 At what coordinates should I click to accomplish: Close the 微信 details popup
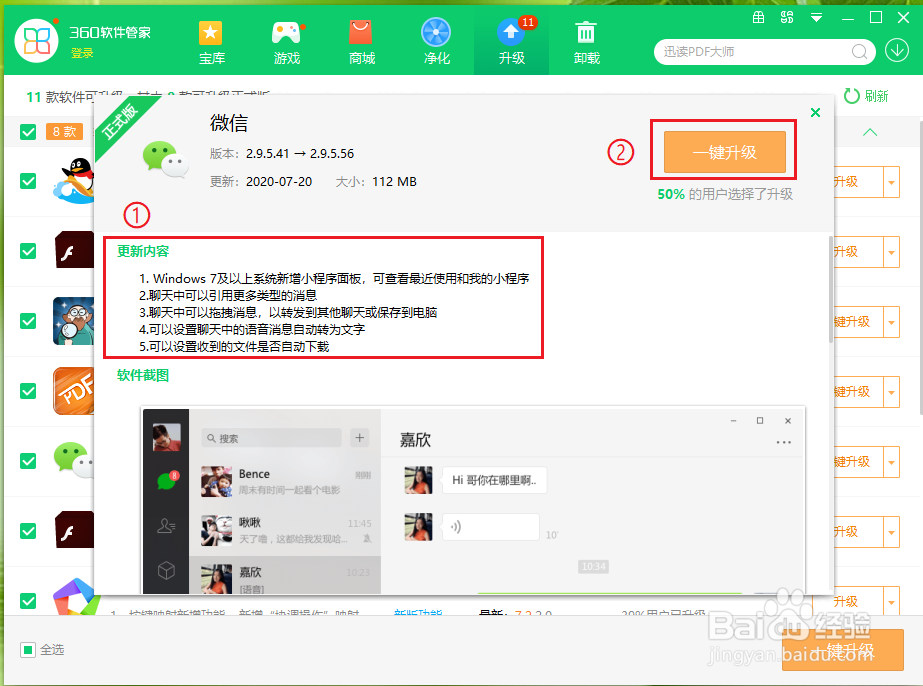point(815,112)
